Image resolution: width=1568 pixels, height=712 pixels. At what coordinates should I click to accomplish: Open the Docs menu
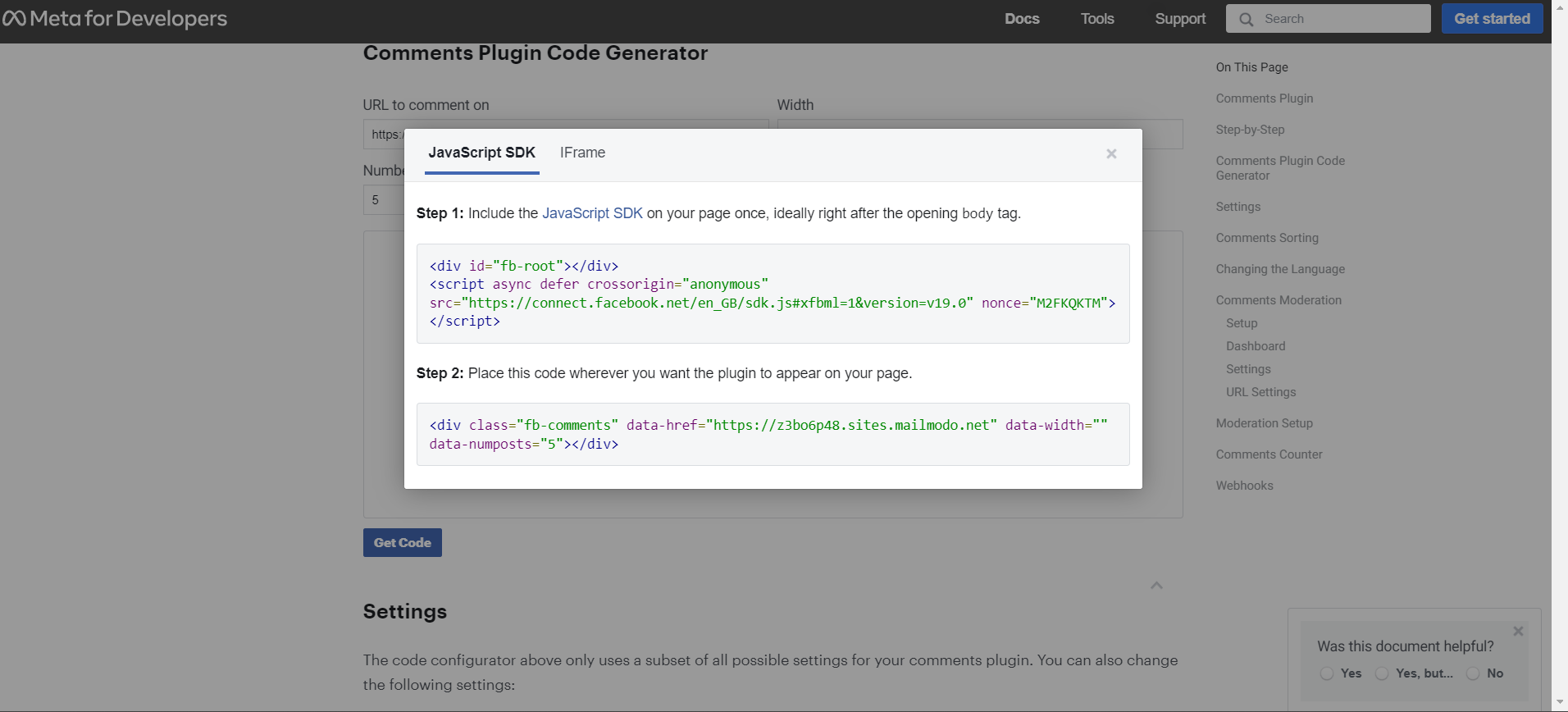pos(1022,19)
